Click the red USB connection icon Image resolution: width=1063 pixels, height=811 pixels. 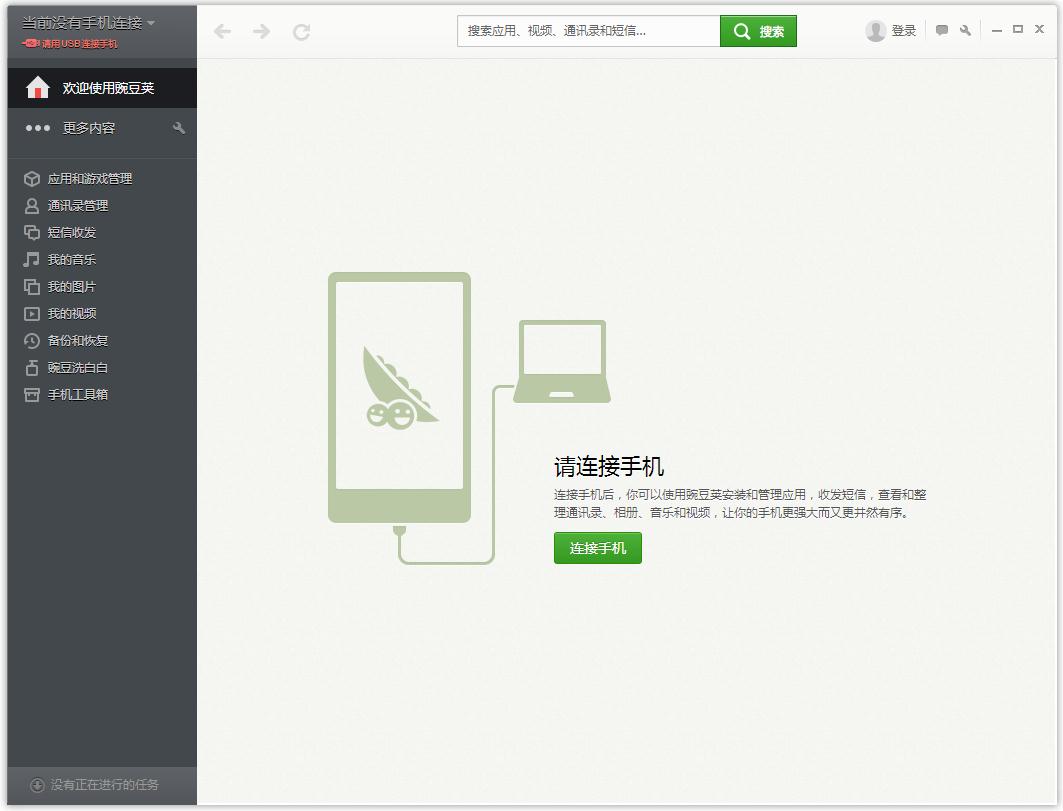coord(31,43)
